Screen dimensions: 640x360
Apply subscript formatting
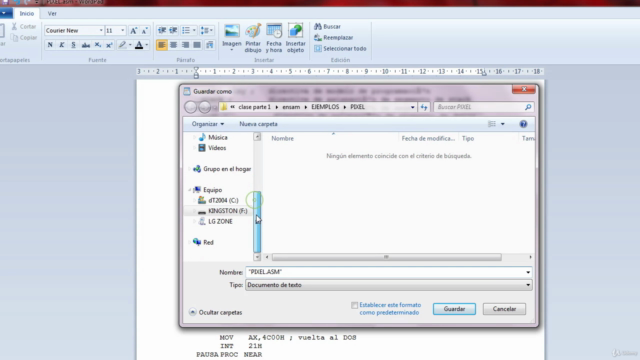tap(98, 45)
